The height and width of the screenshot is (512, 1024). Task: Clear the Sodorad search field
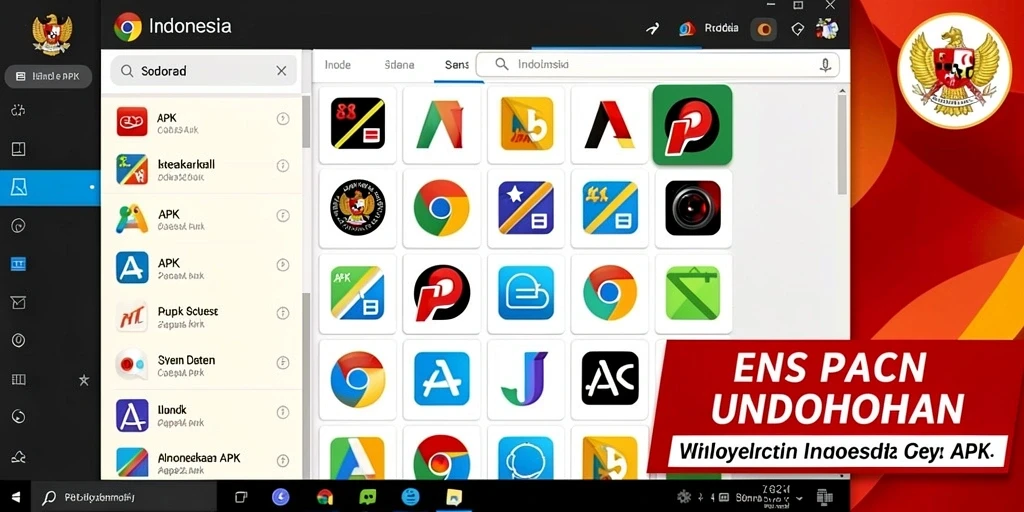pyautogui.click(x=281, y=71)
